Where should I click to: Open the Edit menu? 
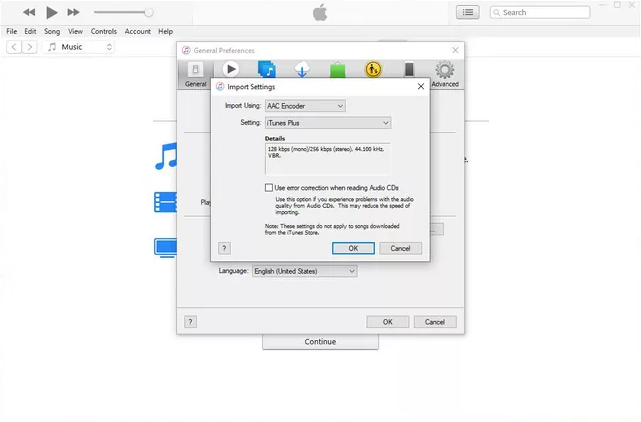[x=30, y=31]
